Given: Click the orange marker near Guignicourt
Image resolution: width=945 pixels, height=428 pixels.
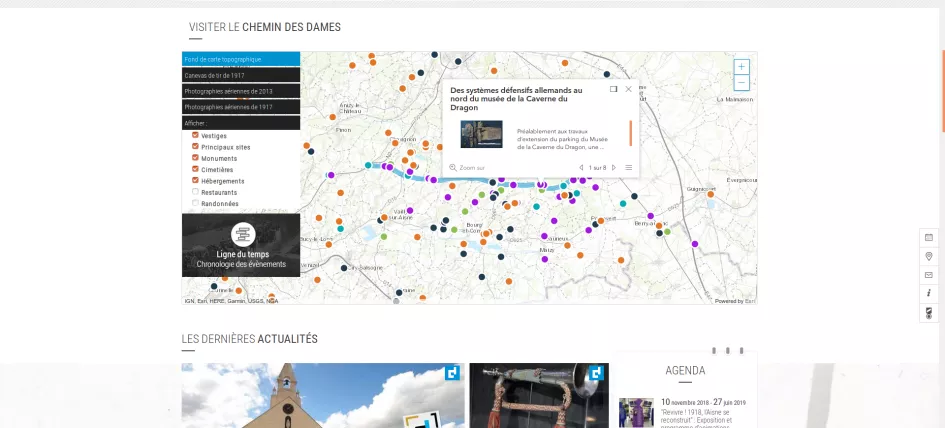Looking at the screenshot, I should 711,194.
